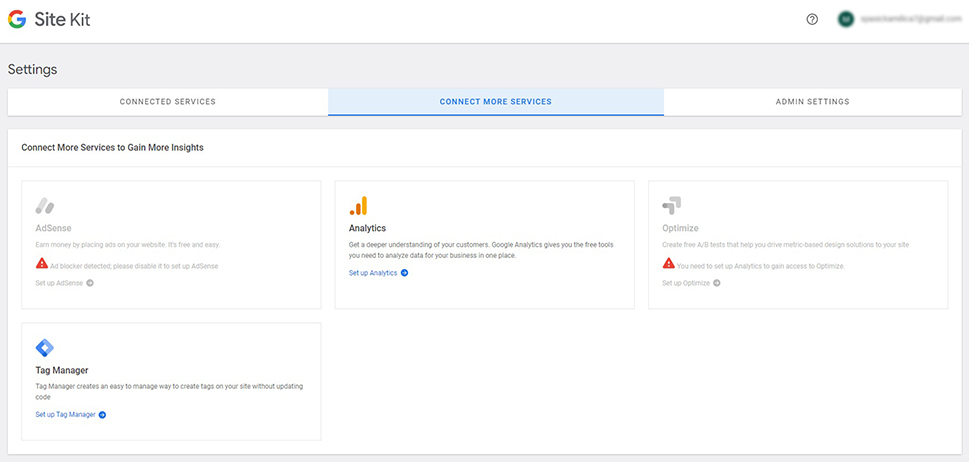The image size is (969, 462).
Task: Click the 'Earn money by placing ads' description
Action: [128, 245]
